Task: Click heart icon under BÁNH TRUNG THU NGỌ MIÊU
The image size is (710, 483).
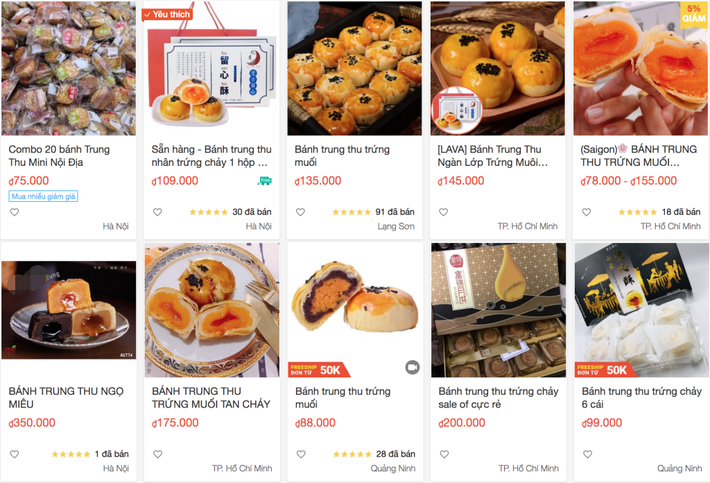Action: (x=15, y=454)
